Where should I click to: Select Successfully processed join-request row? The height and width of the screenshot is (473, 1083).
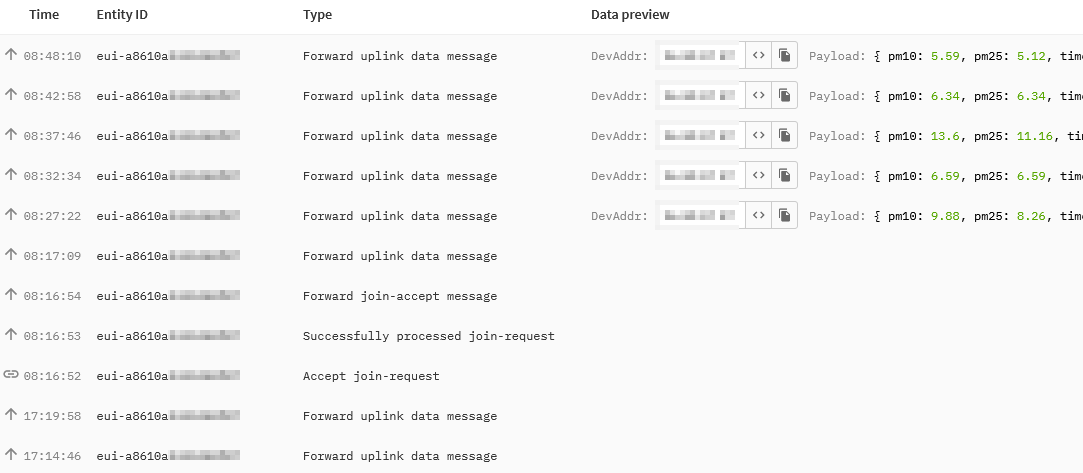pos(542,336)
